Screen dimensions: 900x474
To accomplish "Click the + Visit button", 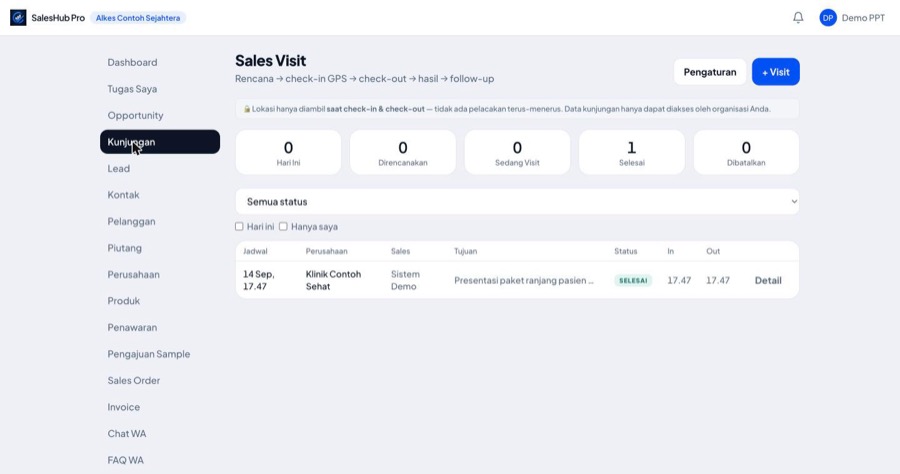I will coord(775,72).
